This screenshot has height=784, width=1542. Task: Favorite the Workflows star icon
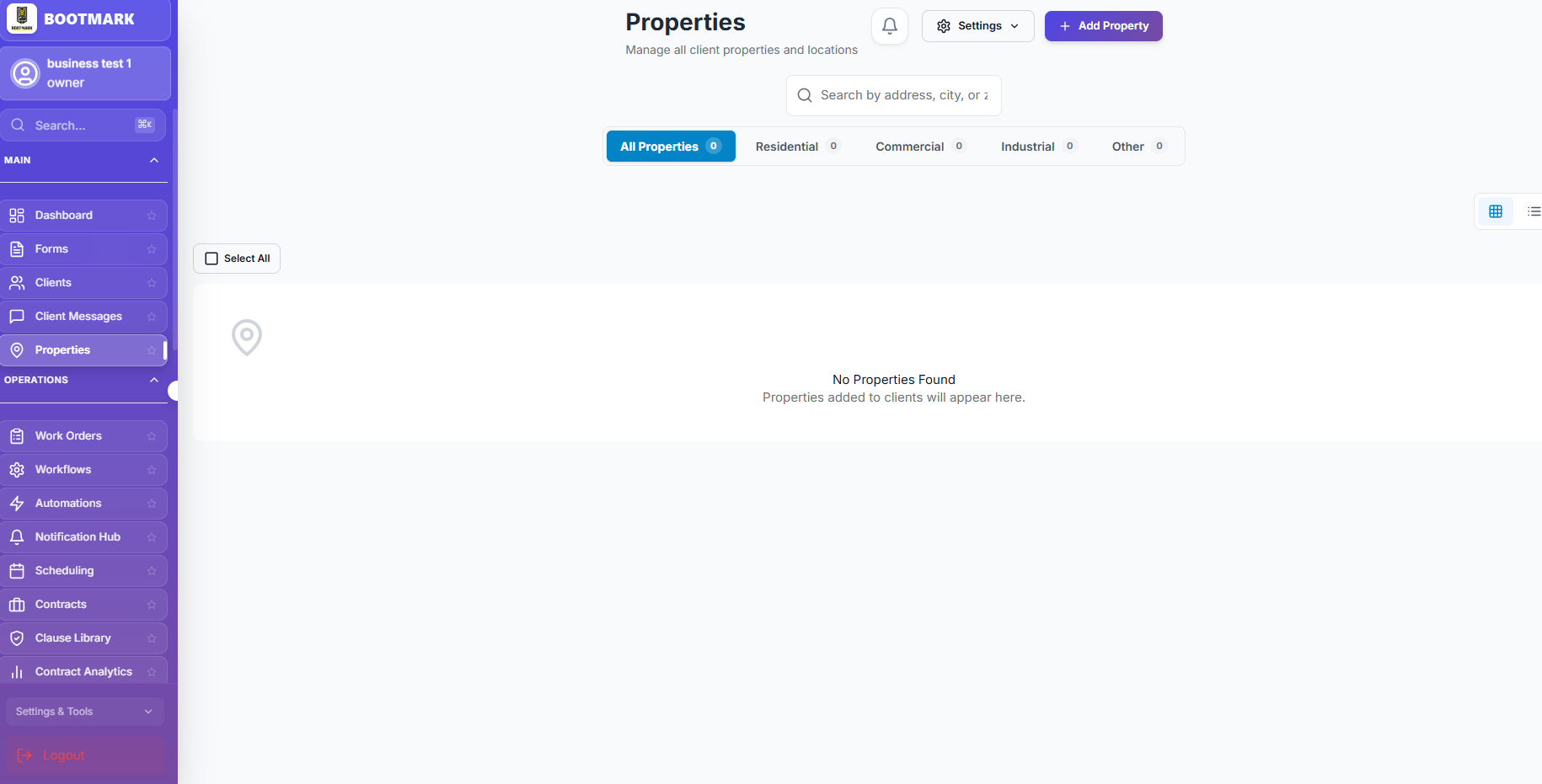152,470
